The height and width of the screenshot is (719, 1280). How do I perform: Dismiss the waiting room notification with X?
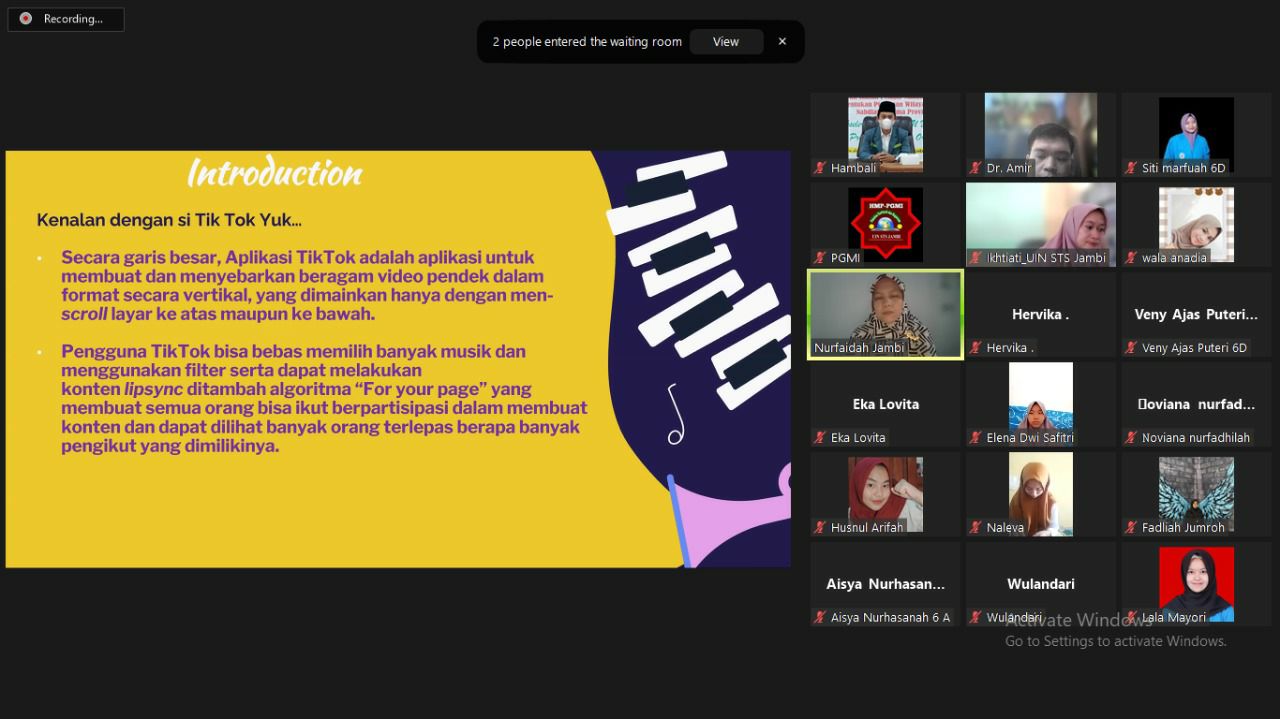(x=782, y=42)
